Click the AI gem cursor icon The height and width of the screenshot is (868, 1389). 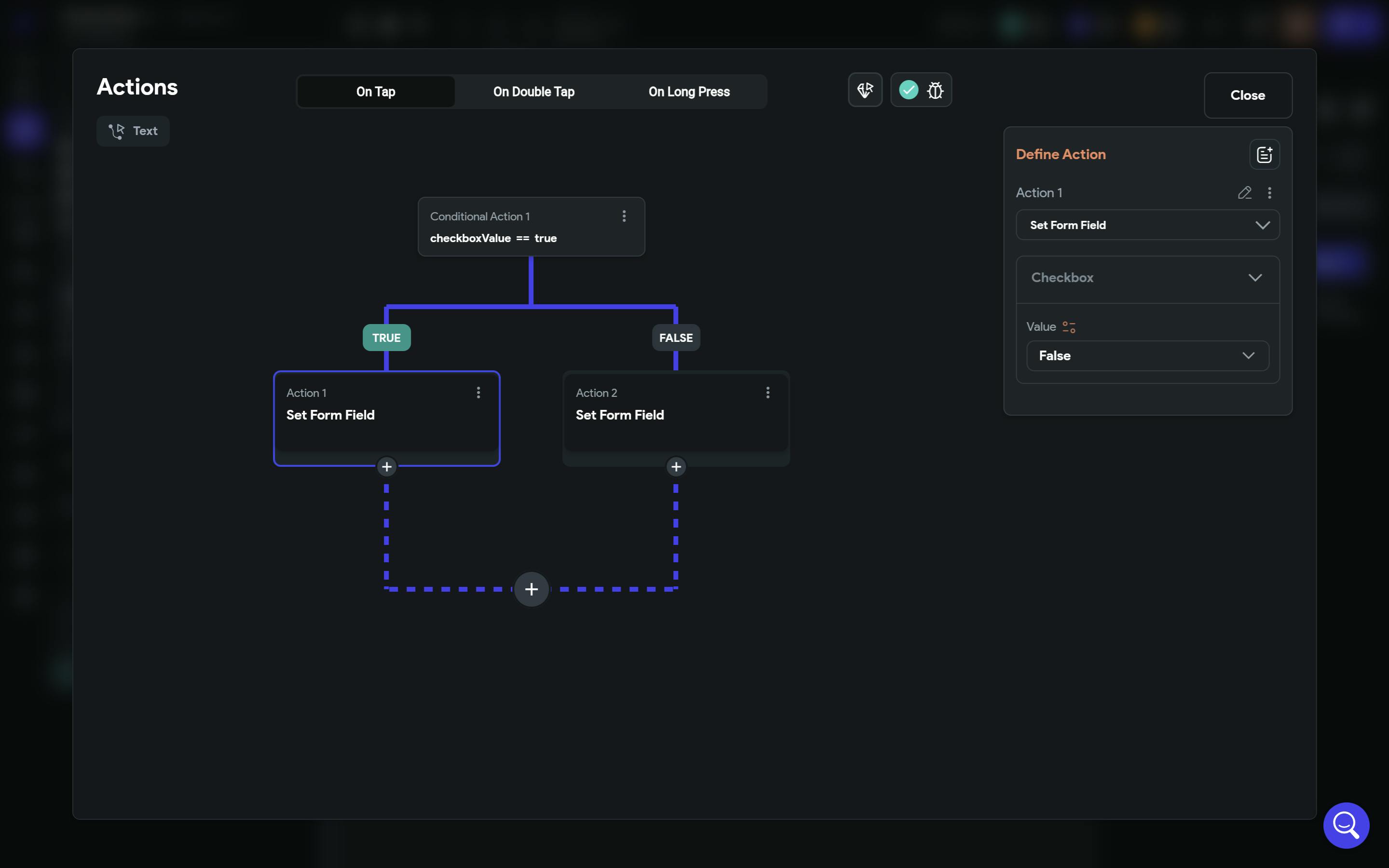click(865, 90)
